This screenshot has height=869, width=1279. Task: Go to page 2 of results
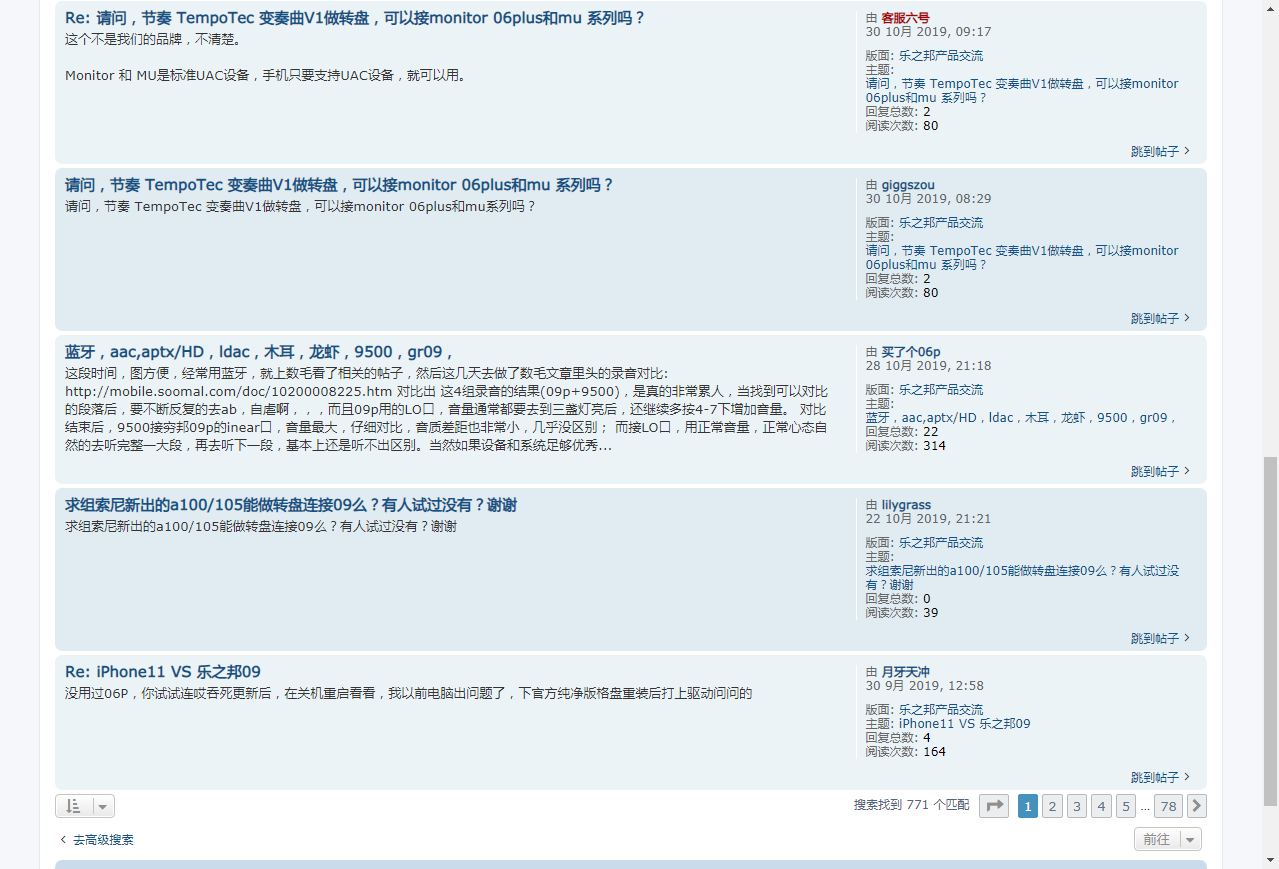pos(1052,806)
